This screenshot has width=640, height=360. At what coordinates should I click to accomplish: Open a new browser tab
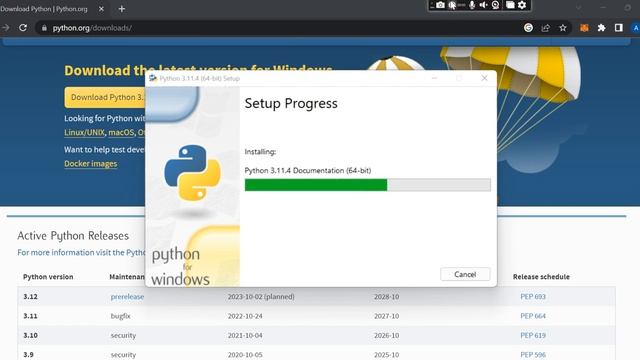[122, 9]
